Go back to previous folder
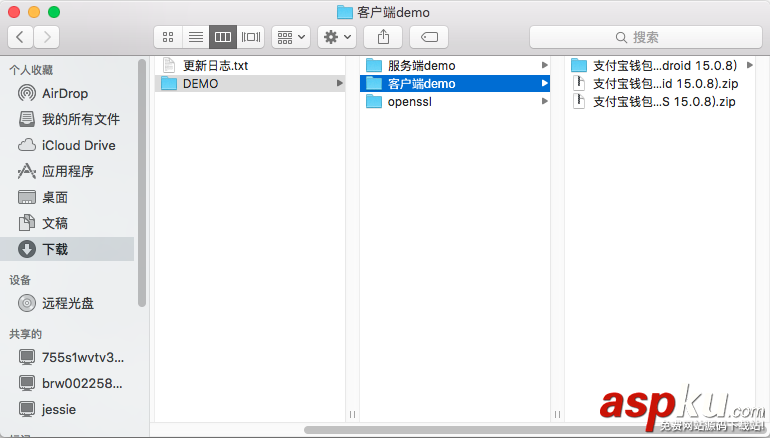The width and height of the screenshot is (770, 438). [21, 37]
